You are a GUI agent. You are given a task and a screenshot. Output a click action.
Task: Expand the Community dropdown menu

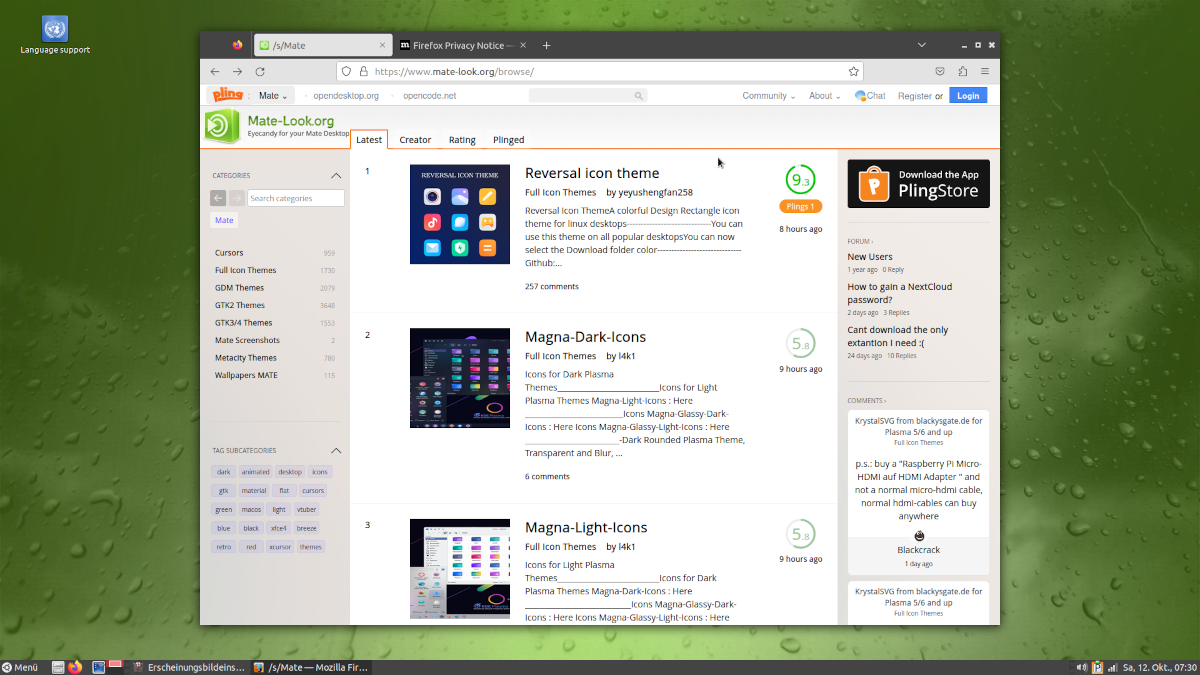coord(769,96)
